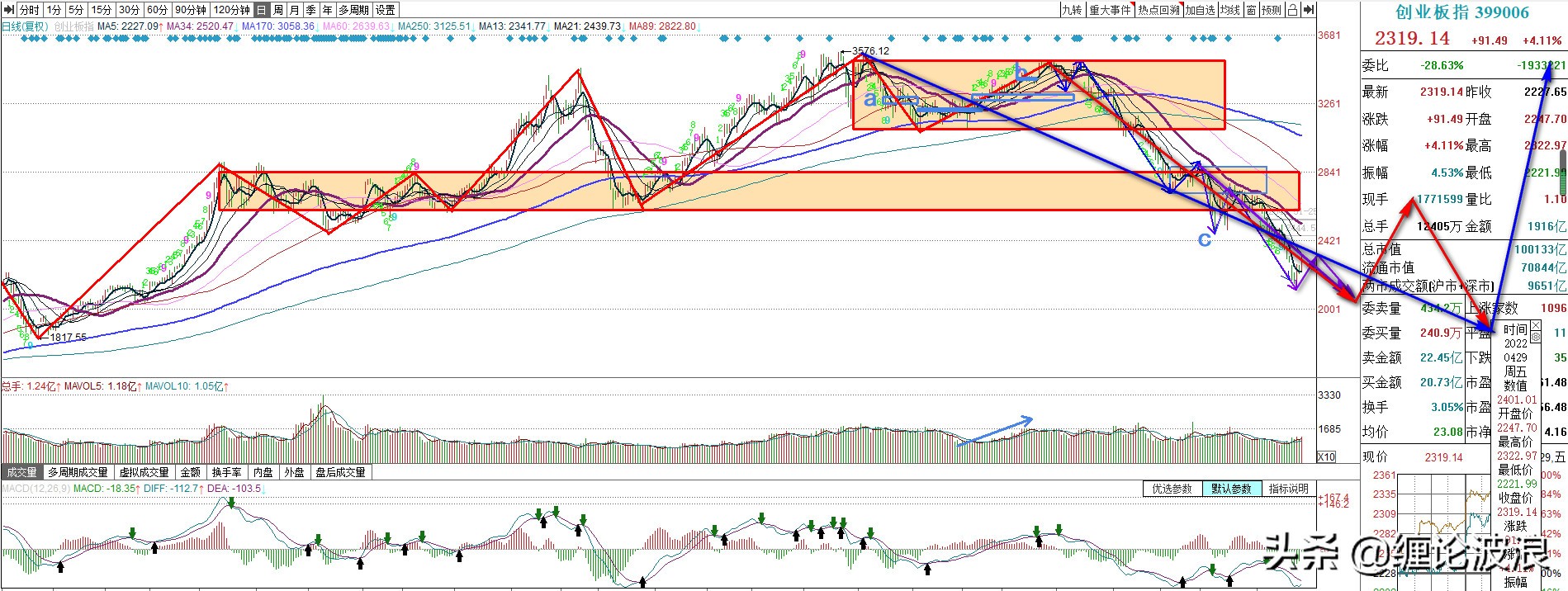Select the 30分 period tab
1568x591 pixels.
point(130,10)
